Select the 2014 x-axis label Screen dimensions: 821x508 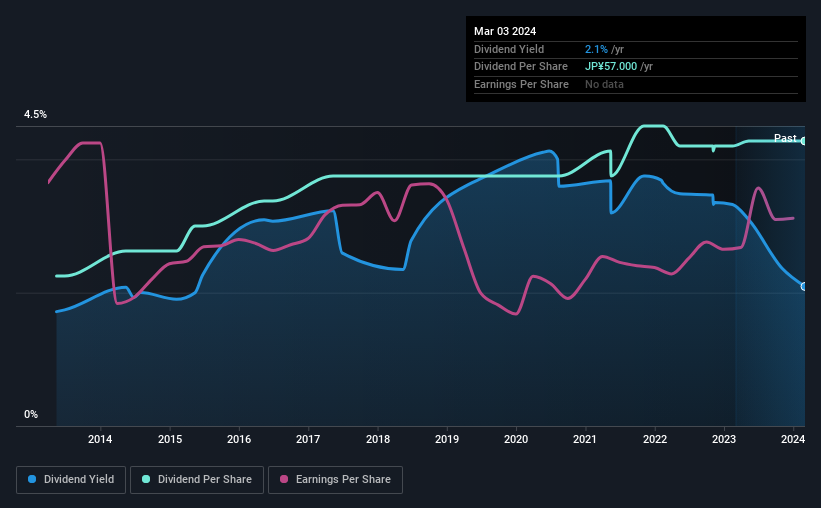pyautogui.click(x=100, y=439)
